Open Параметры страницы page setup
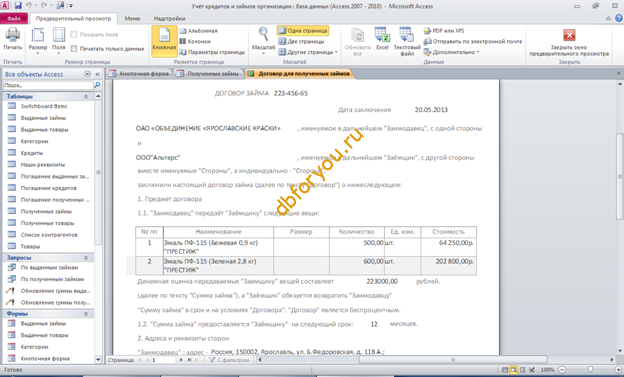The height and width of the screenshot is (377, 624). click(212, 52)
